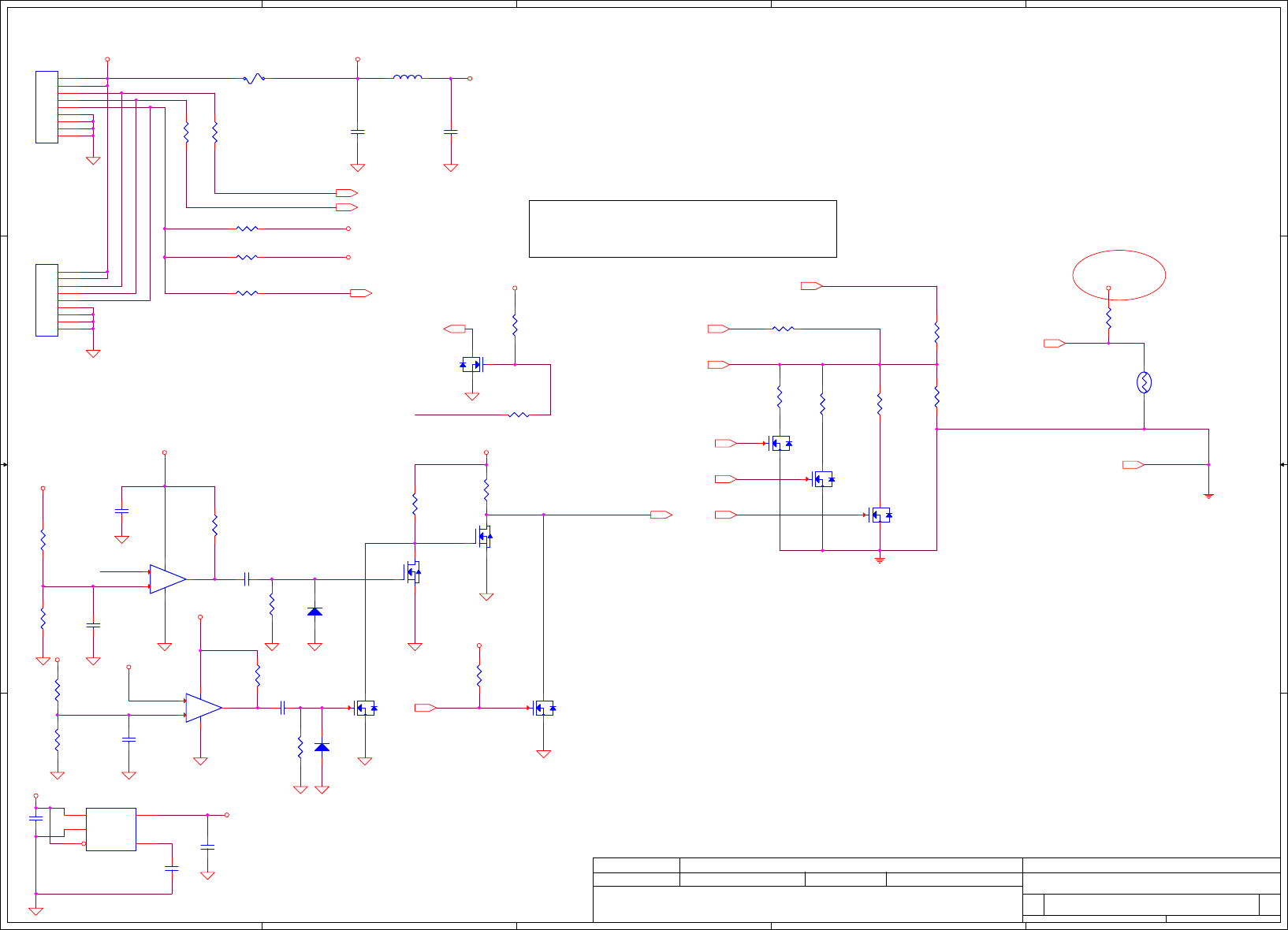Select the middle MOSFET of the three-transistor bank
Viewport: 1288px width, 930px height.
(x=822, y=479)
